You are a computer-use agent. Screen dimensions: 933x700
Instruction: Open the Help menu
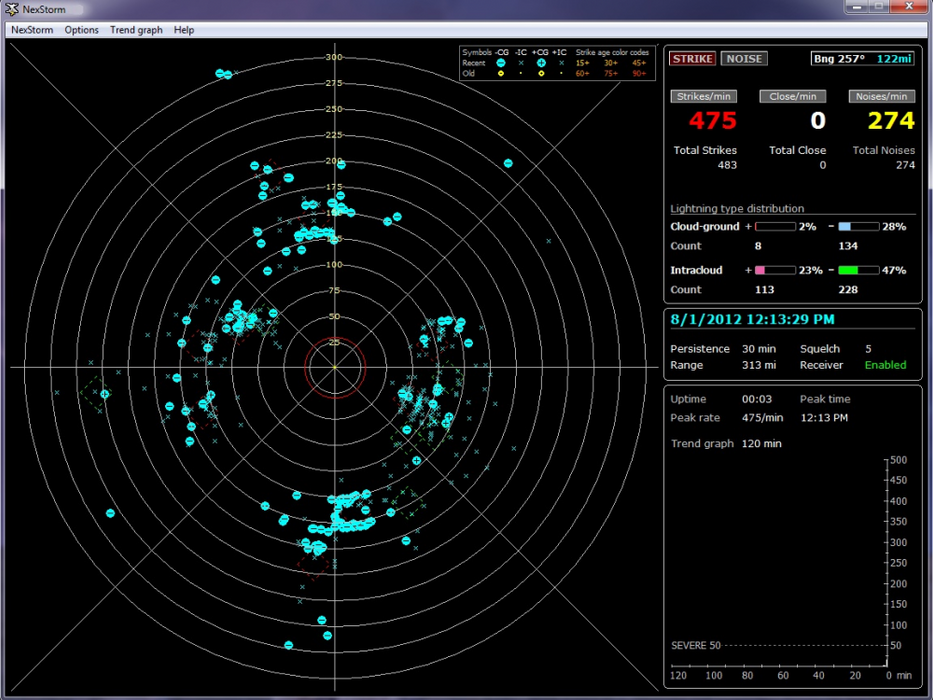(184, 30)
